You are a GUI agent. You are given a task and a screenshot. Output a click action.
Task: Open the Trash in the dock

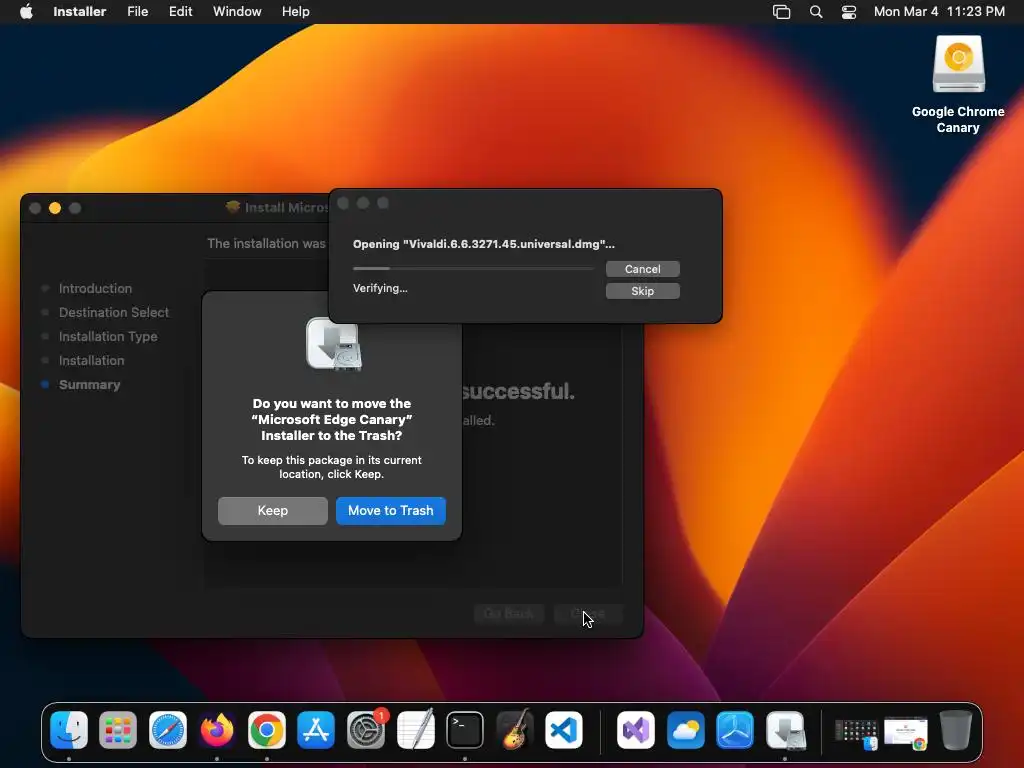pyautogui.click(x=955, y=729)
